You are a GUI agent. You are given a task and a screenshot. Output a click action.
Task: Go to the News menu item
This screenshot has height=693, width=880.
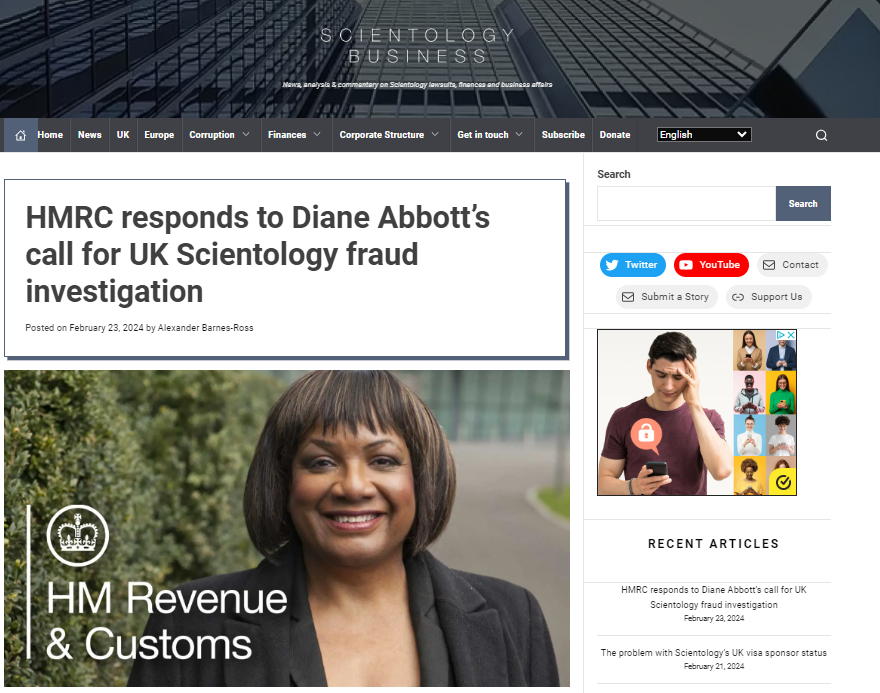click(90, 135)
